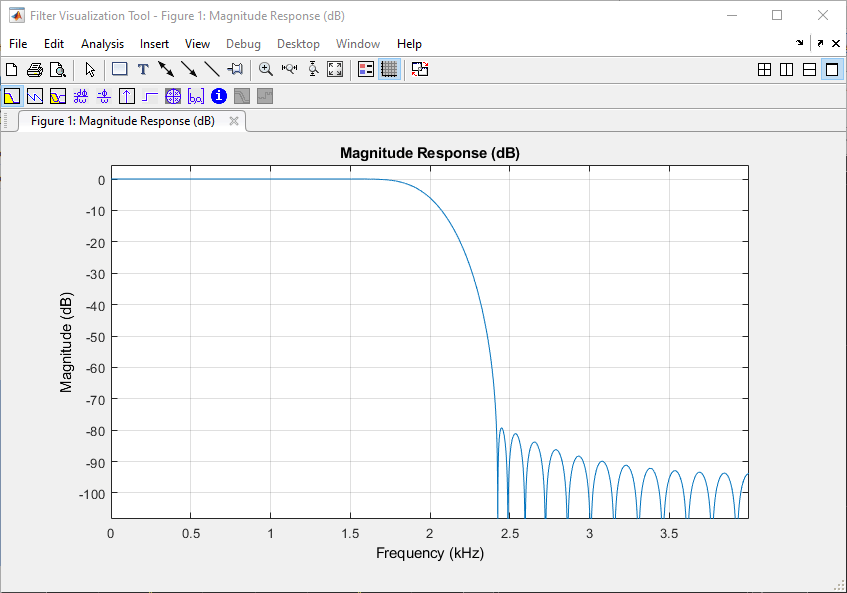Image resolution: width=847 pixels, height=593 pixels.
Task: Open the Desktop menu
Action: tap(298, 44)
